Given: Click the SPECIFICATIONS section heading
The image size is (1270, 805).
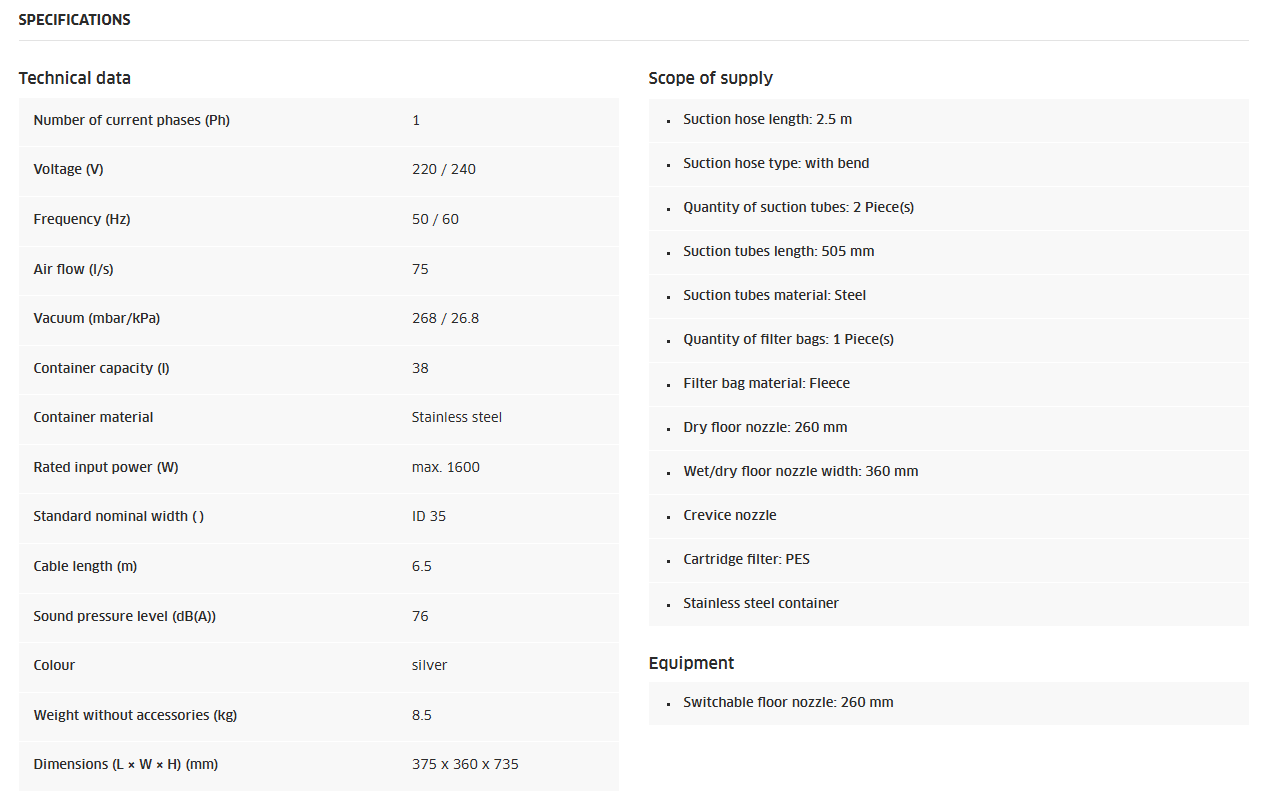Looking at the screenshot, I should [x=74, y=20].
